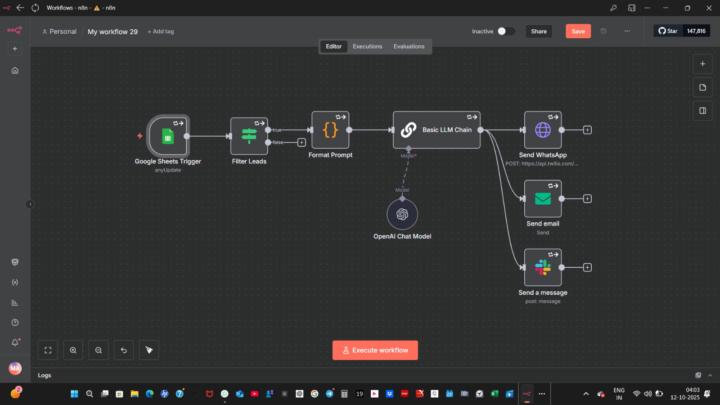Switch to the Executions tab
This screenshot has height=405, width=720.
(x=367, y=46)
